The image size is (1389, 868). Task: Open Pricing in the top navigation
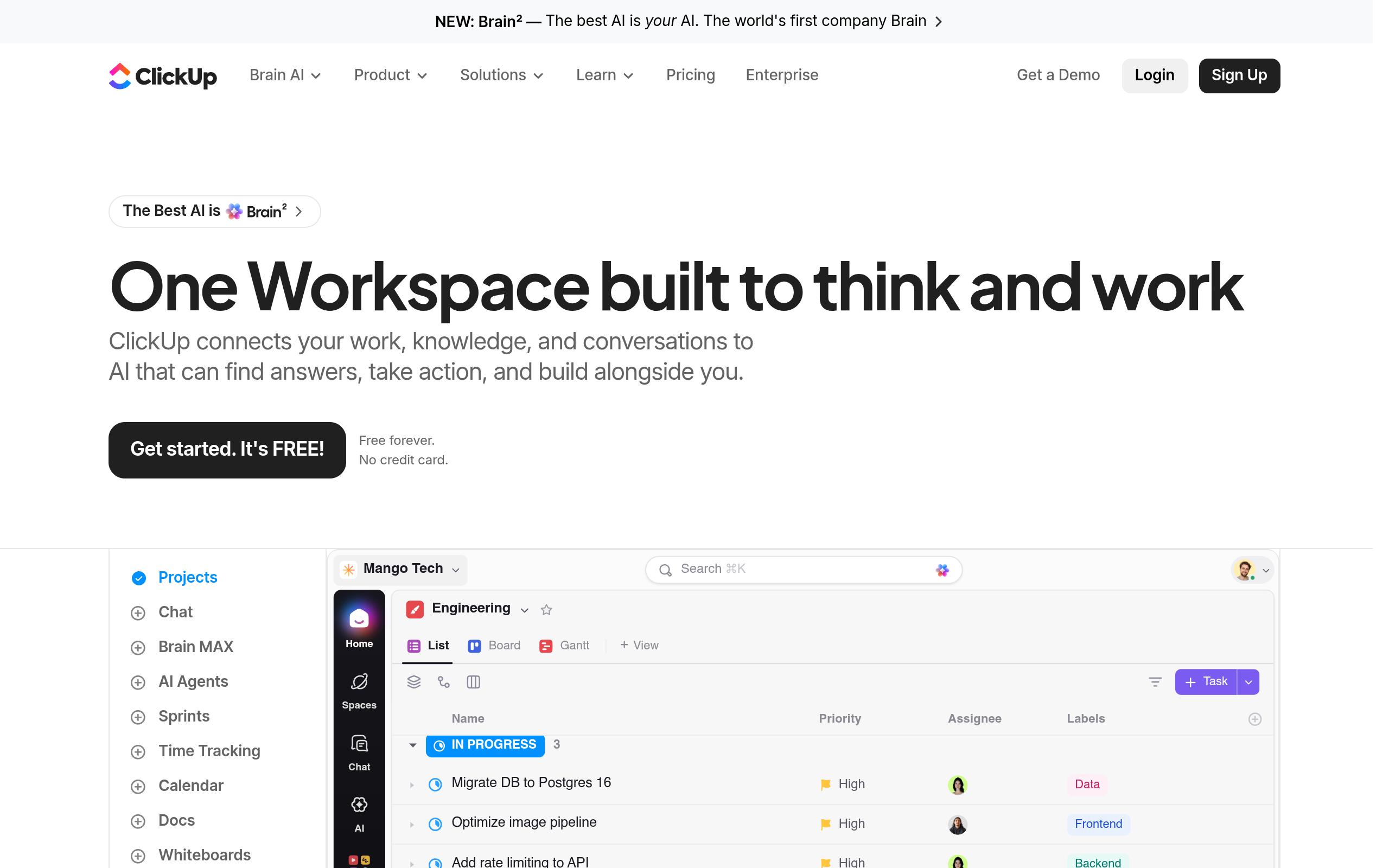click(x=691, y=75)
